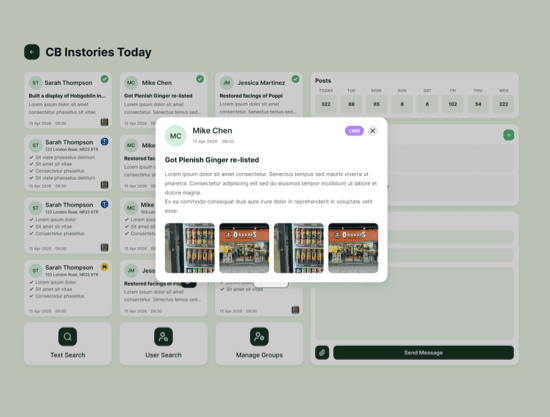The height and width of the screenshot is (417, 550).
Task: Click yellow badge on bottom Sarah Thompson card
Action: coord(105,267)
